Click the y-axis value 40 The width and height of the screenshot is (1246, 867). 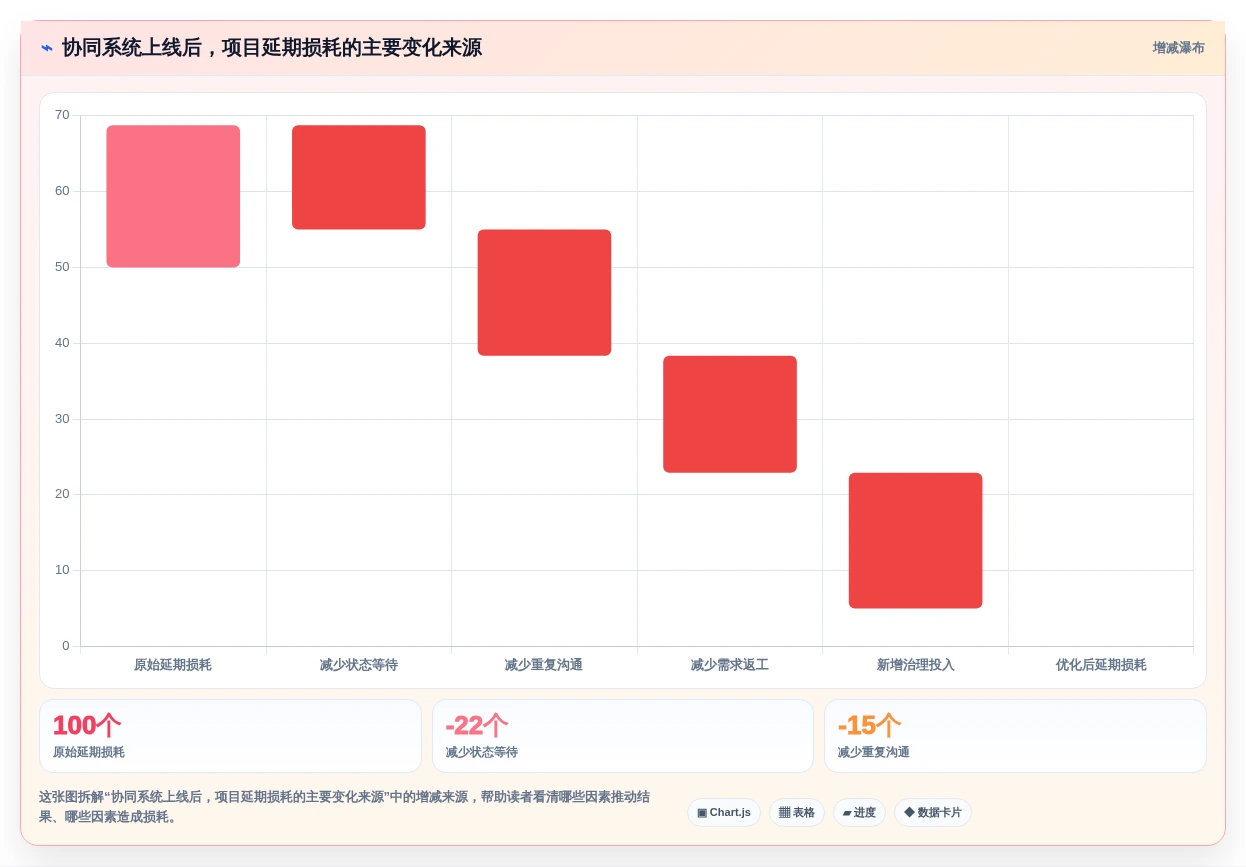coord(62,343)
